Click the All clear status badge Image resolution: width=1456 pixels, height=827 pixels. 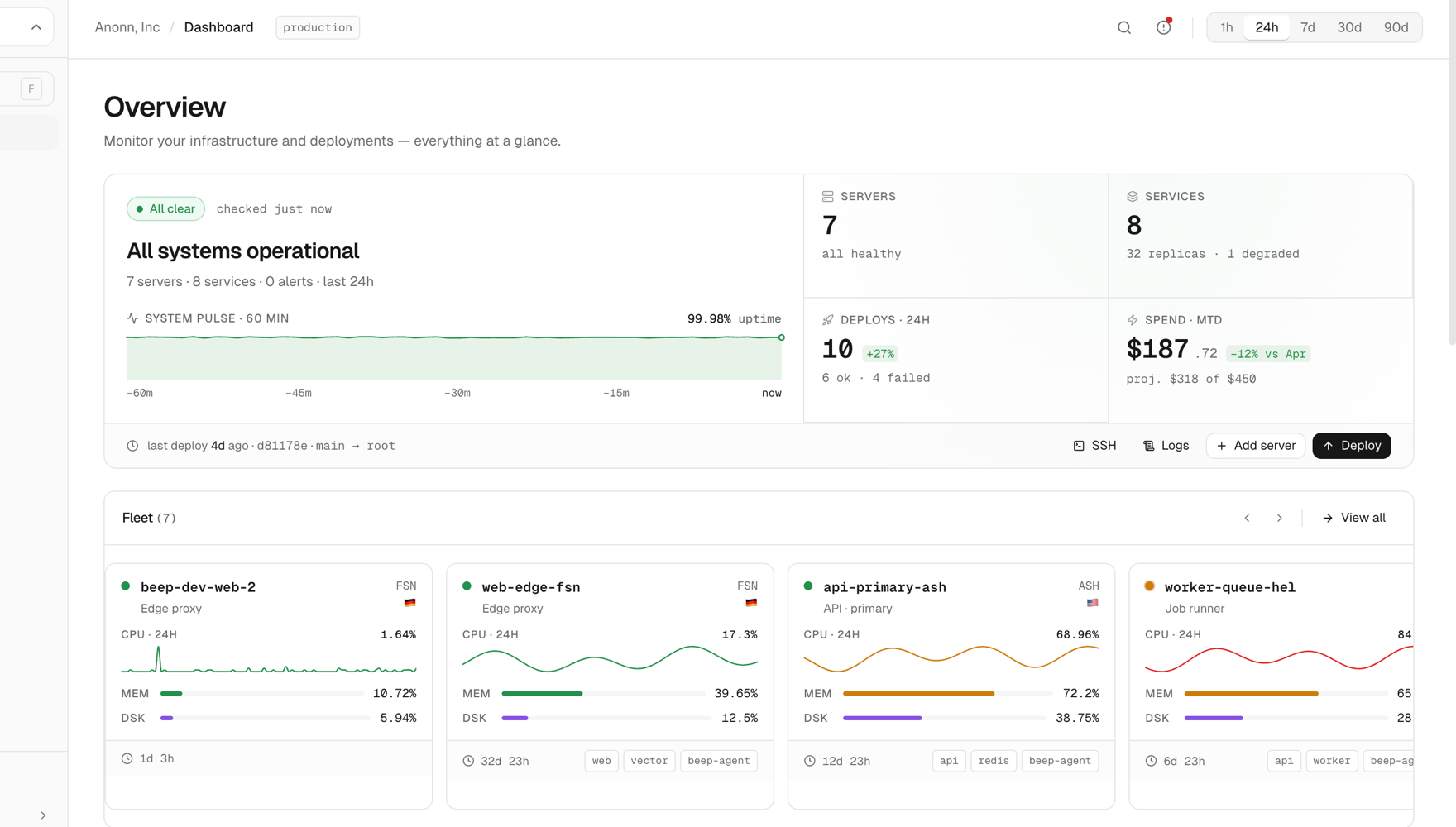tap(165, 209)
